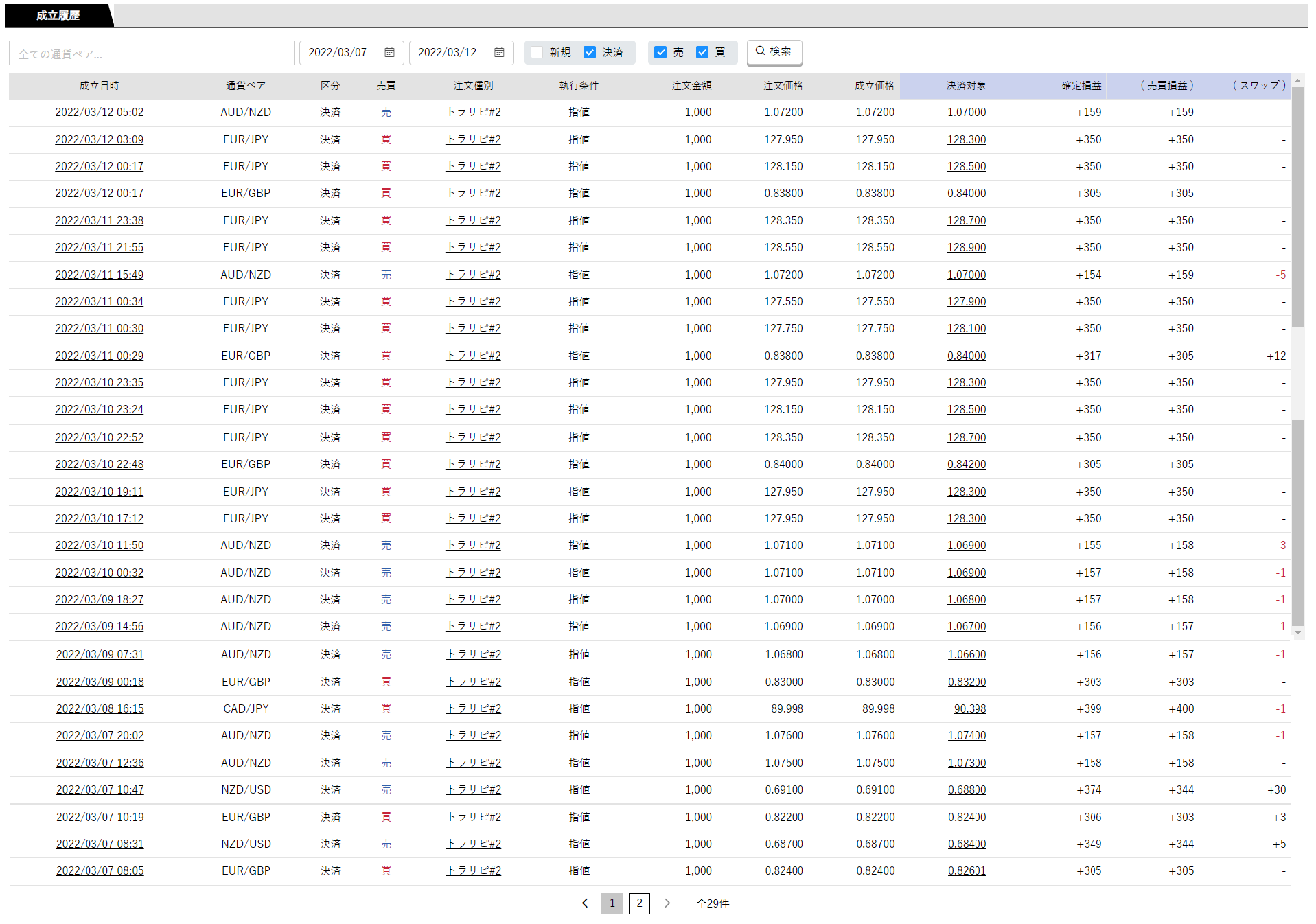The height and width of the screenshot is (924, 1316).
Task: Click the (売買損益) column header
Action: pyautogui.click(x=1166, y=86)
